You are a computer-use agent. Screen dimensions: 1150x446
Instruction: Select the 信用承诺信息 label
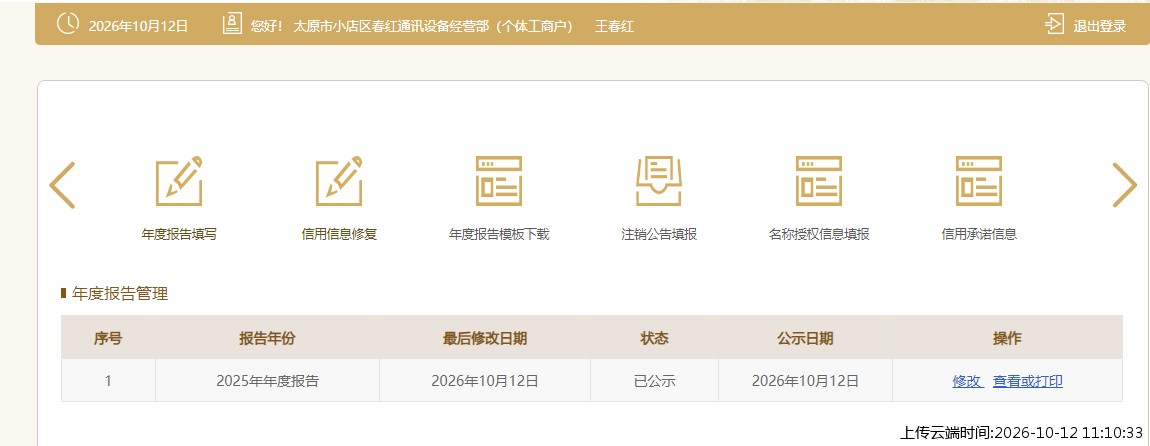point(978,235)
